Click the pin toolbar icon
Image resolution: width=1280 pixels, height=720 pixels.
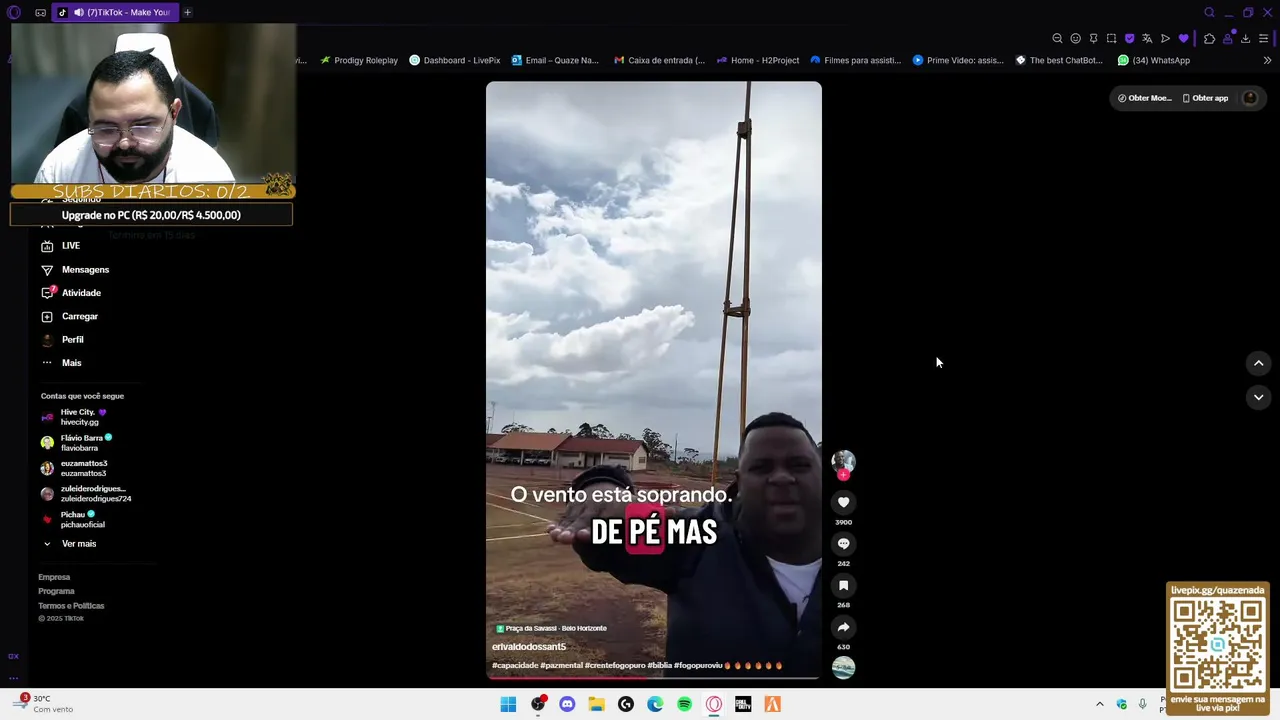pyautogui.click(x=1093, y=38)
